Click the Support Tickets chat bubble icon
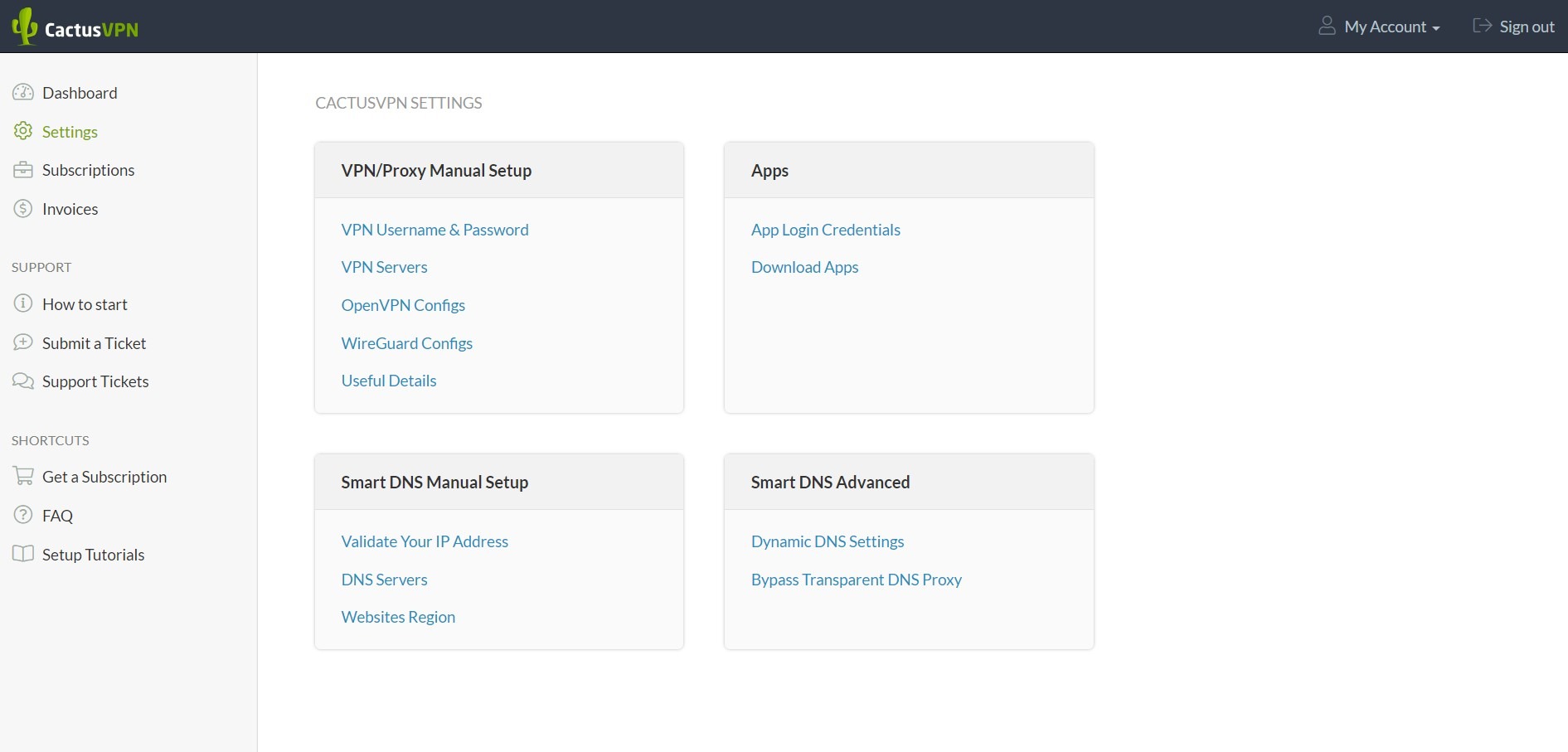 (x=22, y=381)
